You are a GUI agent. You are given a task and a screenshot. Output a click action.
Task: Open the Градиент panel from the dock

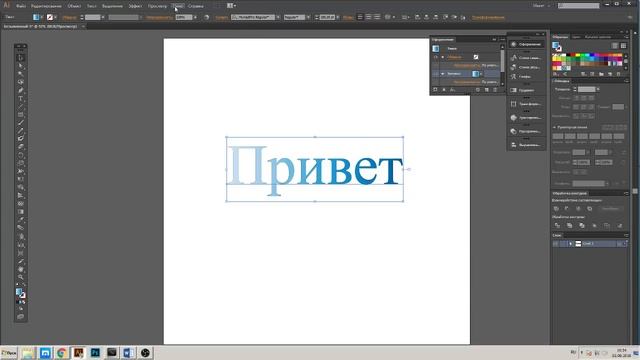click(x=527, y=90)
